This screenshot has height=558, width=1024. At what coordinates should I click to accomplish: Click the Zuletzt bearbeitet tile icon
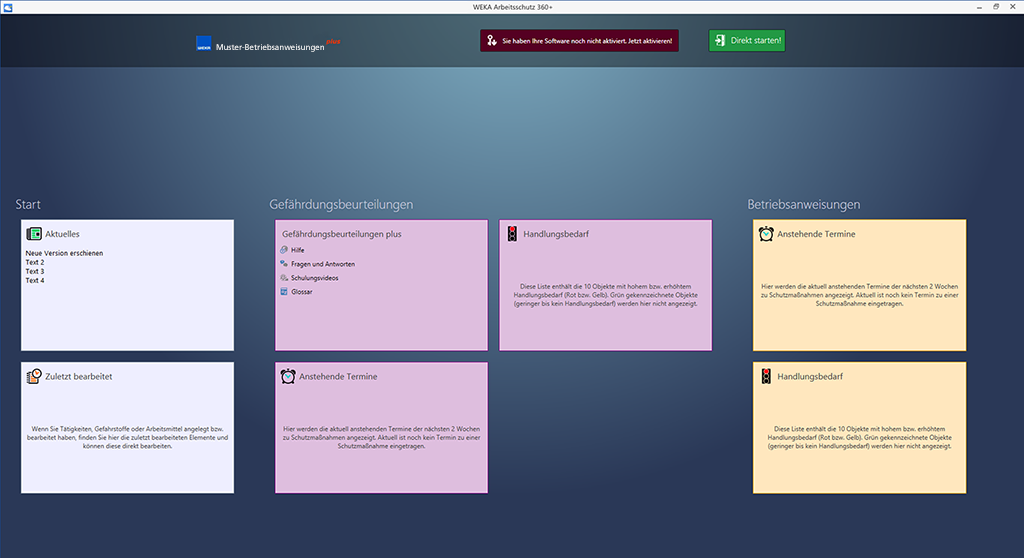coord(34,376)
